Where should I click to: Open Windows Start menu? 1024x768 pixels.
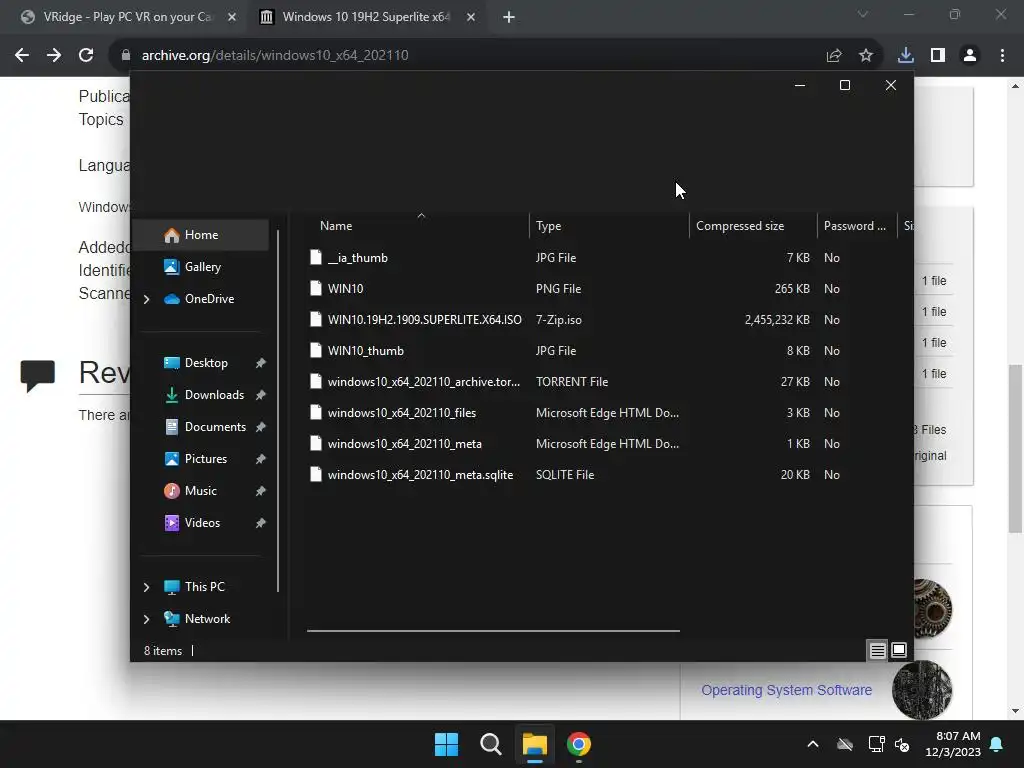coord(447,744)
